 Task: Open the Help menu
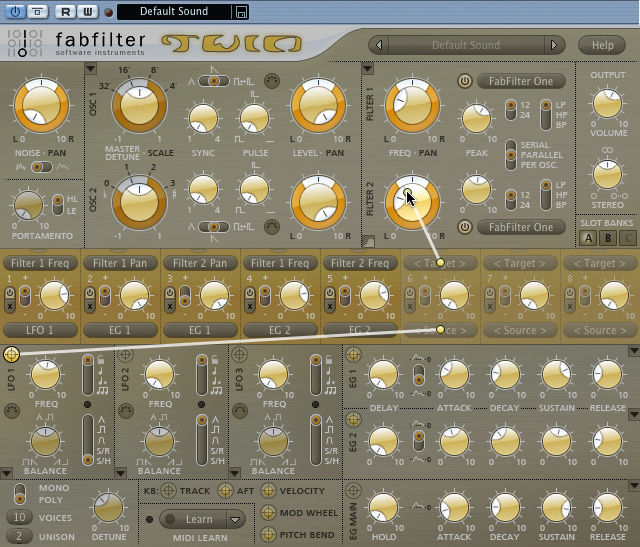(x=602, y=45)
